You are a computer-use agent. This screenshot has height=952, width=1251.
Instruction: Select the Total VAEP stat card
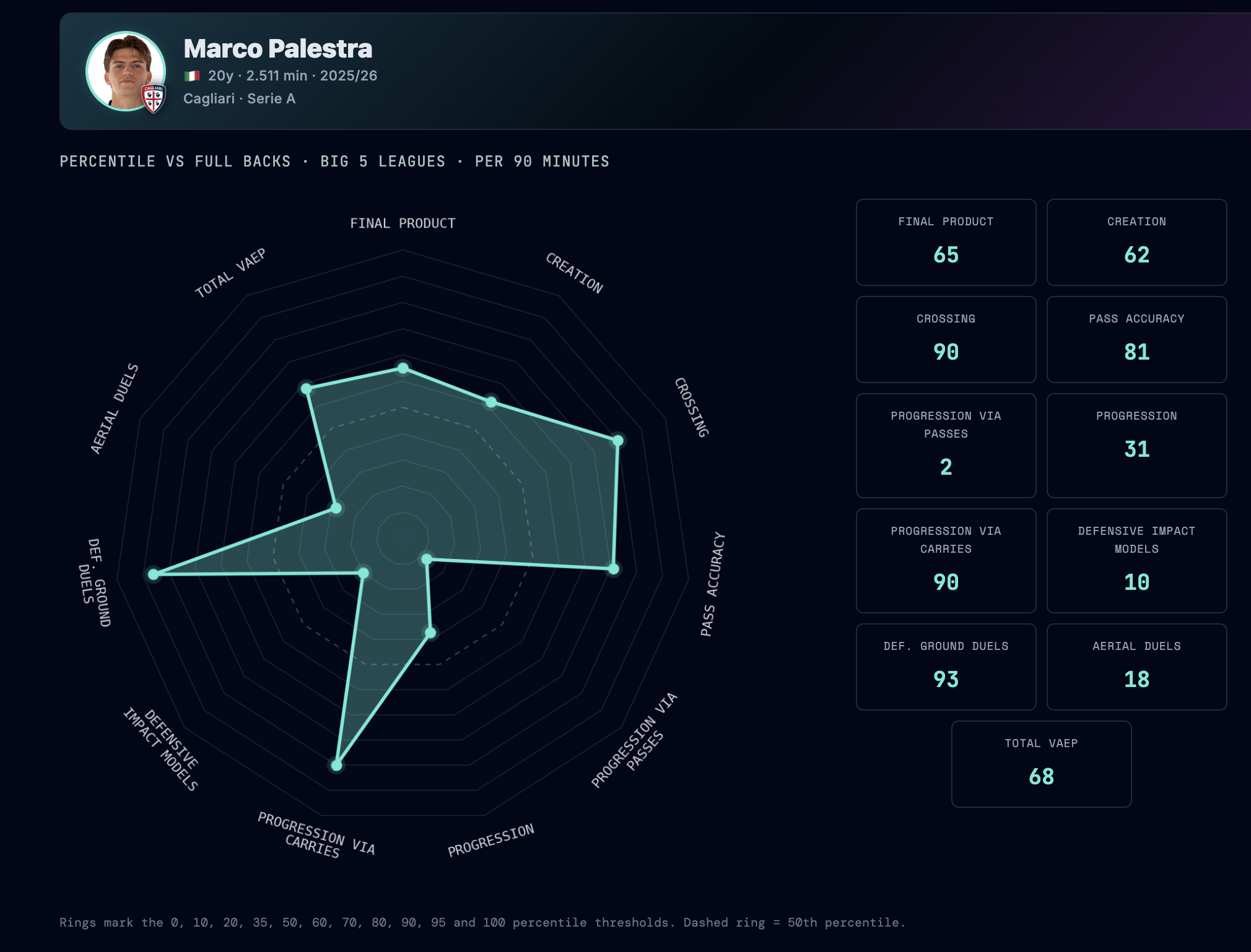[x=1041, y=764]
